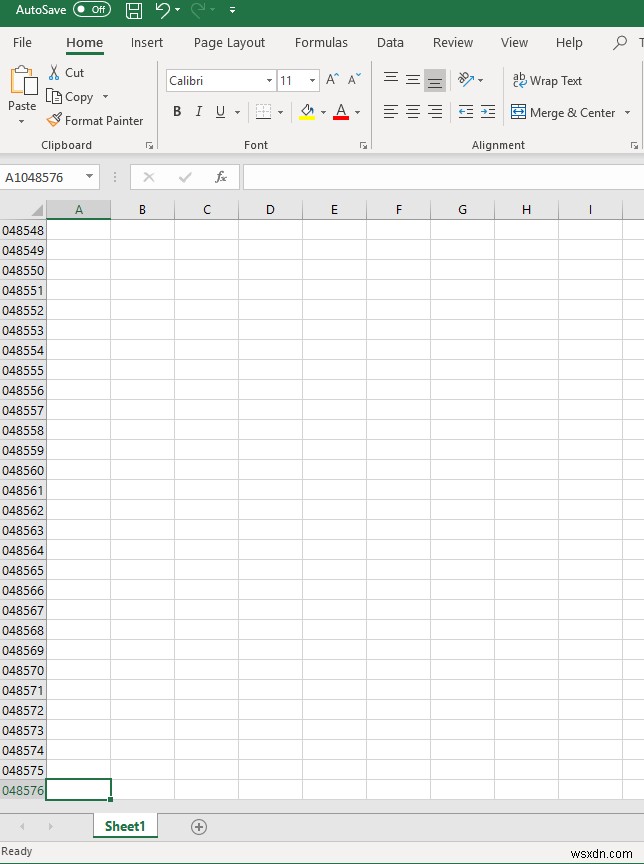Select Top Align icon
Viewport: 644px width, 864px height.
coord(391,80)
